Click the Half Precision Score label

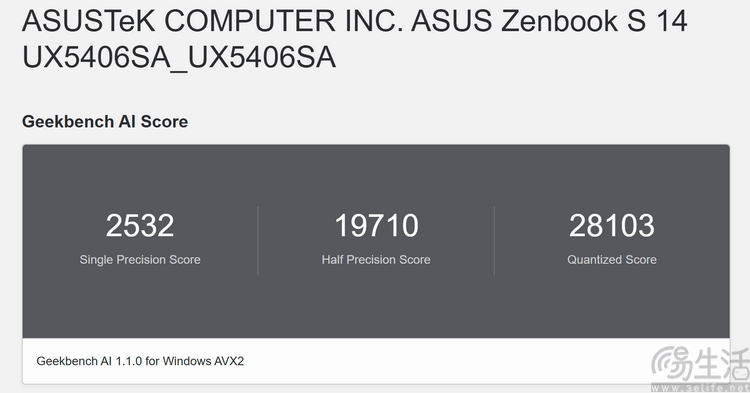(376, 260)
